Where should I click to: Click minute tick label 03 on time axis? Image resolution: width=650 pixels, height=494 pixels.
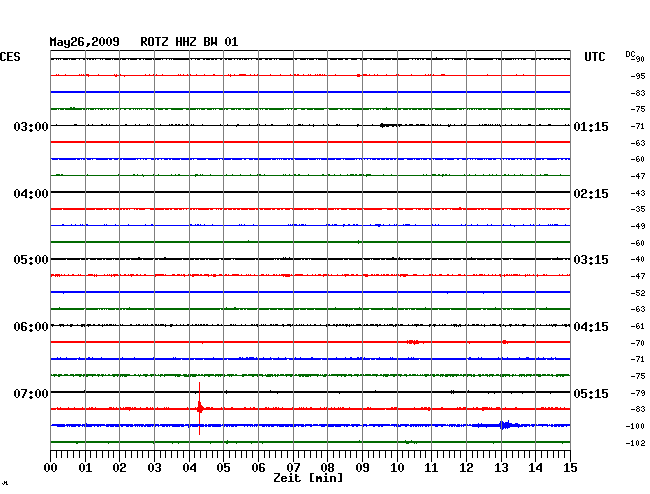point(154,468)
